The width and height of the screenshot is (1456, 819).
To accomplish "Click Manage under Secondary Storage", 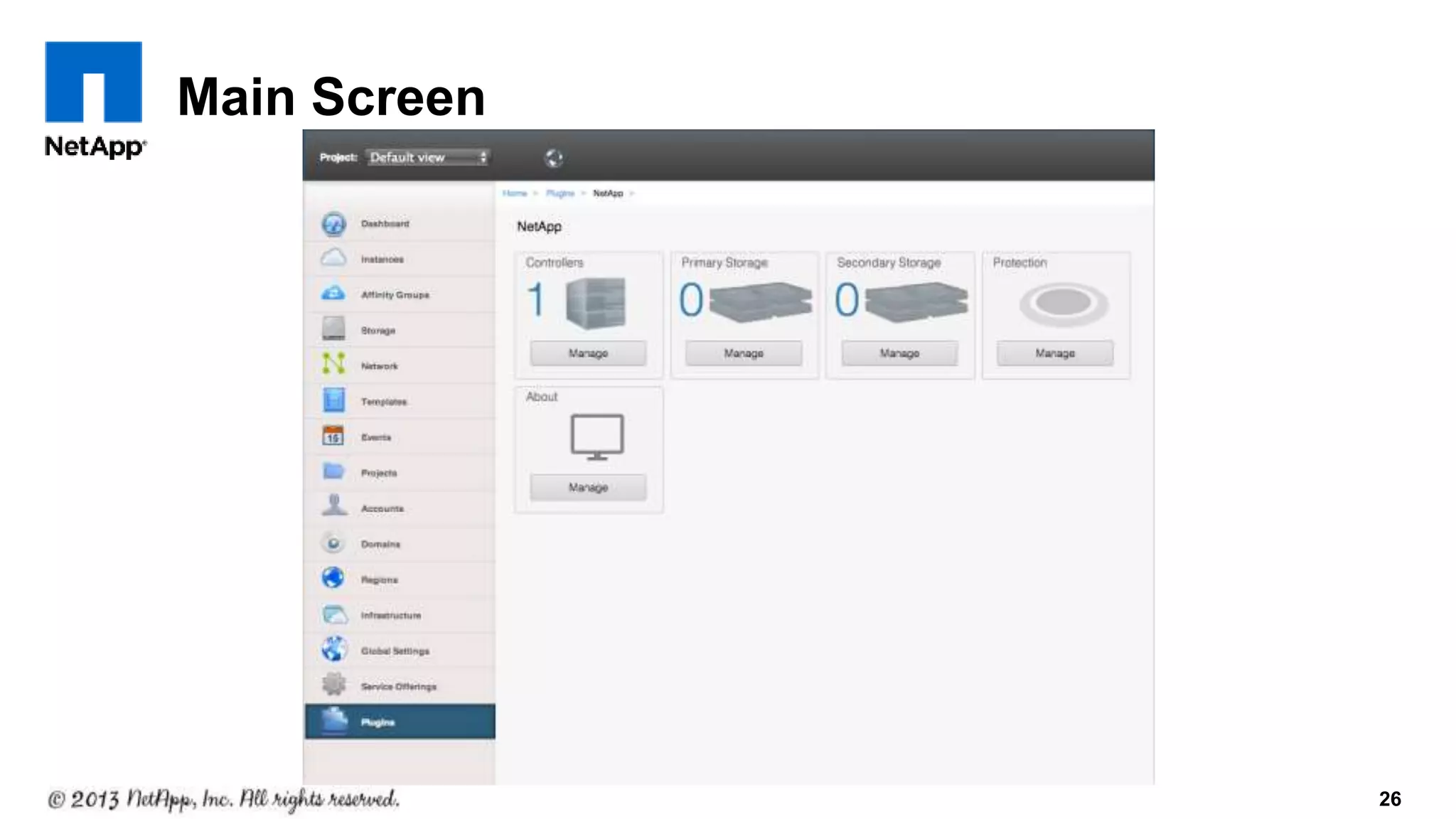I will pyautogui.click(x=899, y=353).
